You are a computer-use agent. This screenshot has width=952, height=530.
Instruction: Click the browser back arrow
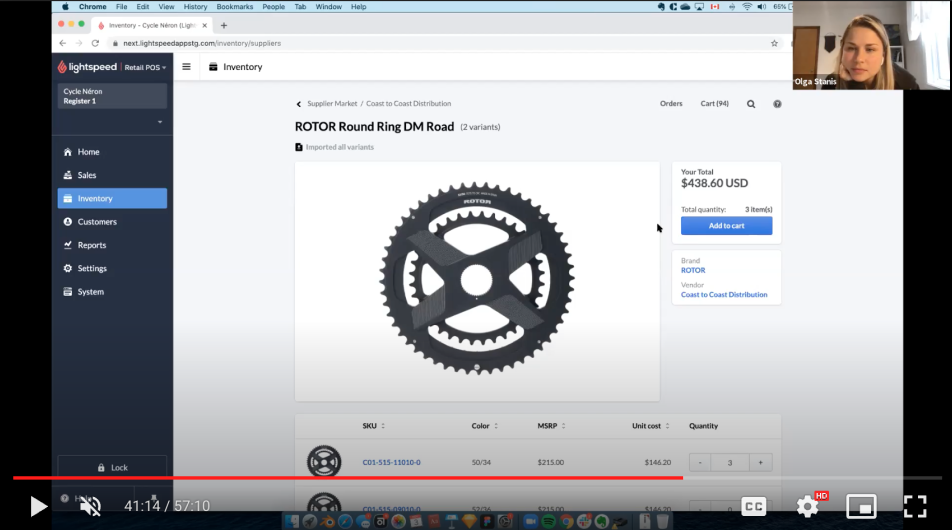[x=63, y=43]
